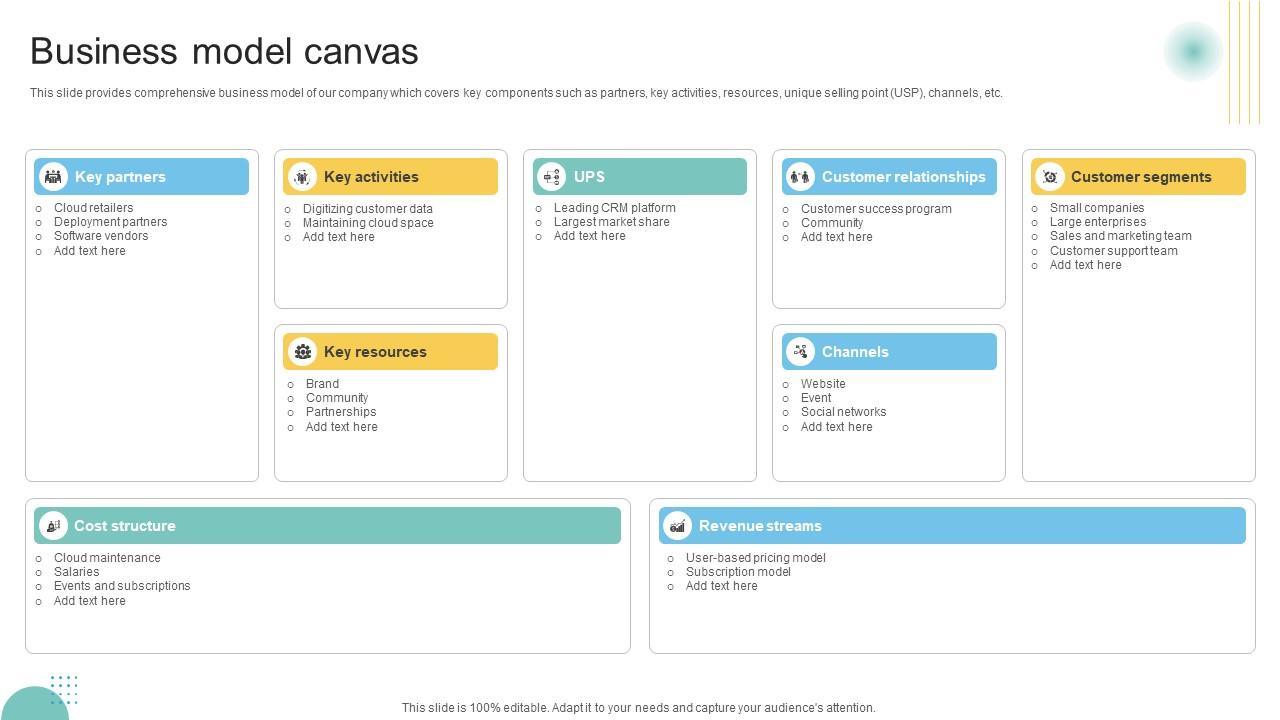
Task: Click the Event bullet
Action: coord(816,398)
